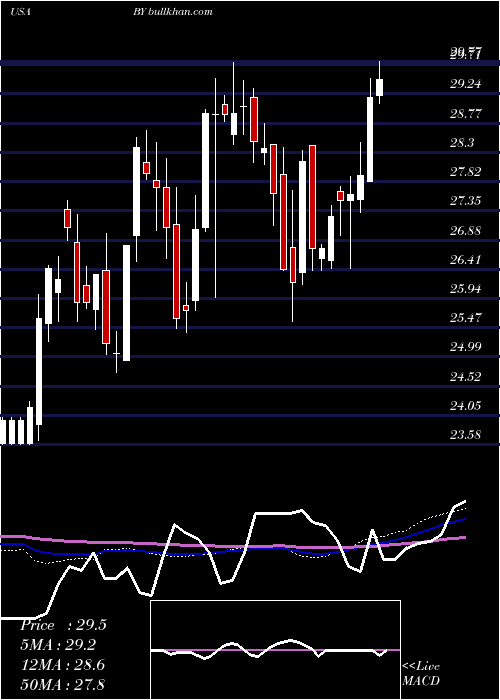Select the 27.35 price axis label
This screenshot has width=500, height=700.
466,201
